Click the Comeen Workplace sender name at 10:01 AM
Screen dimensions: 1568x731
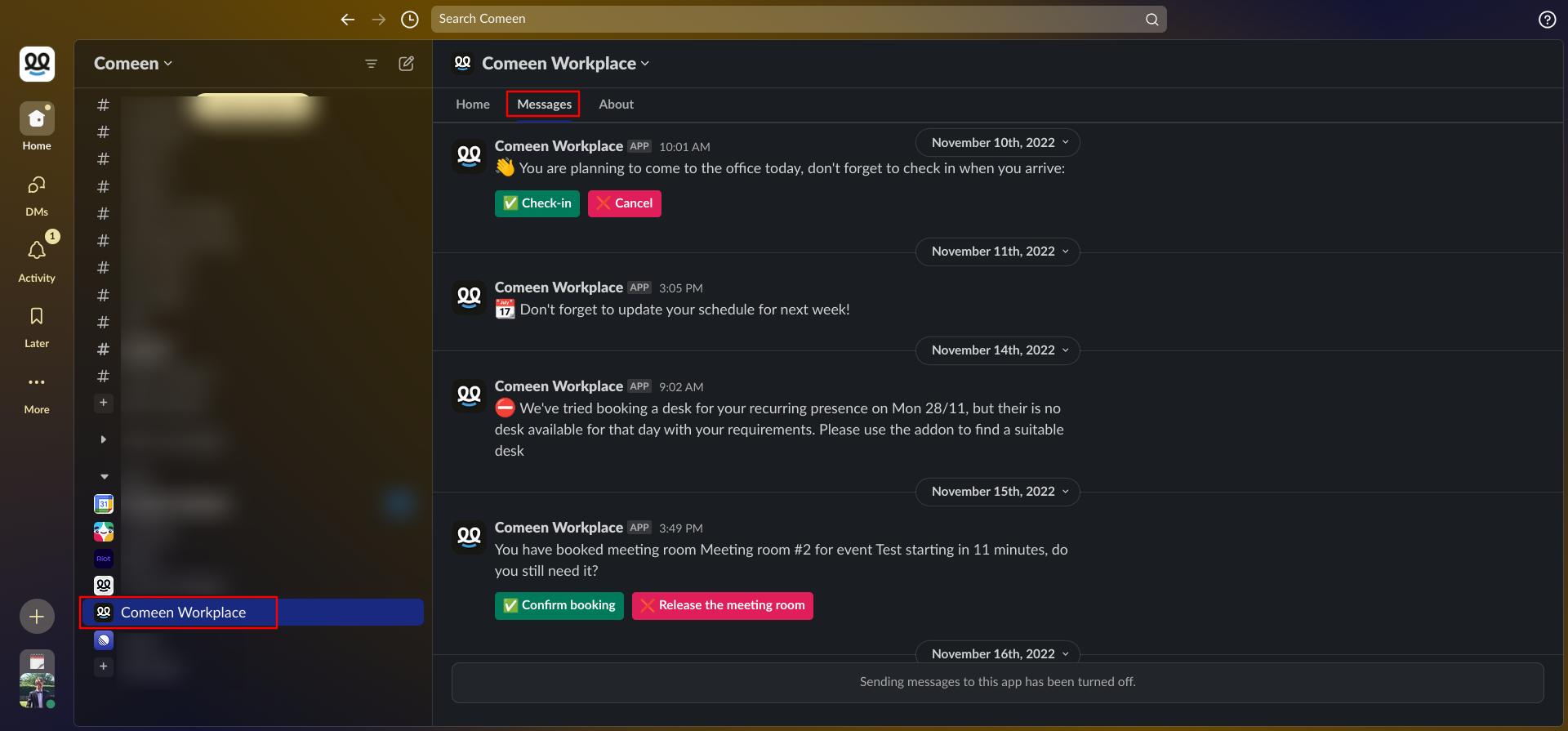pos(559,146)
